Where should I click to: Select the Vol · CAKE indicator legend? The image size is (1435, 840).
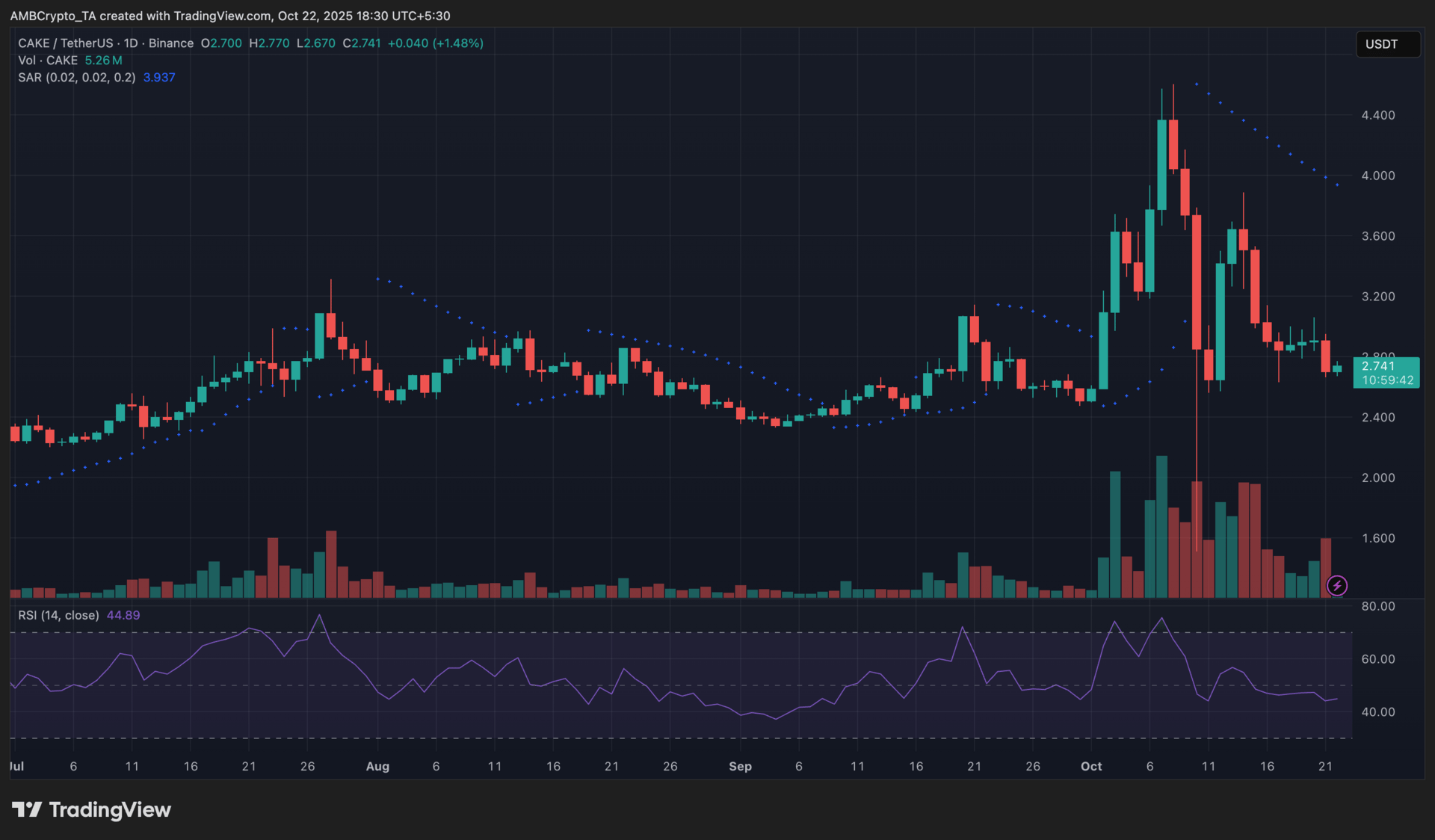click(x=48, y=61)
